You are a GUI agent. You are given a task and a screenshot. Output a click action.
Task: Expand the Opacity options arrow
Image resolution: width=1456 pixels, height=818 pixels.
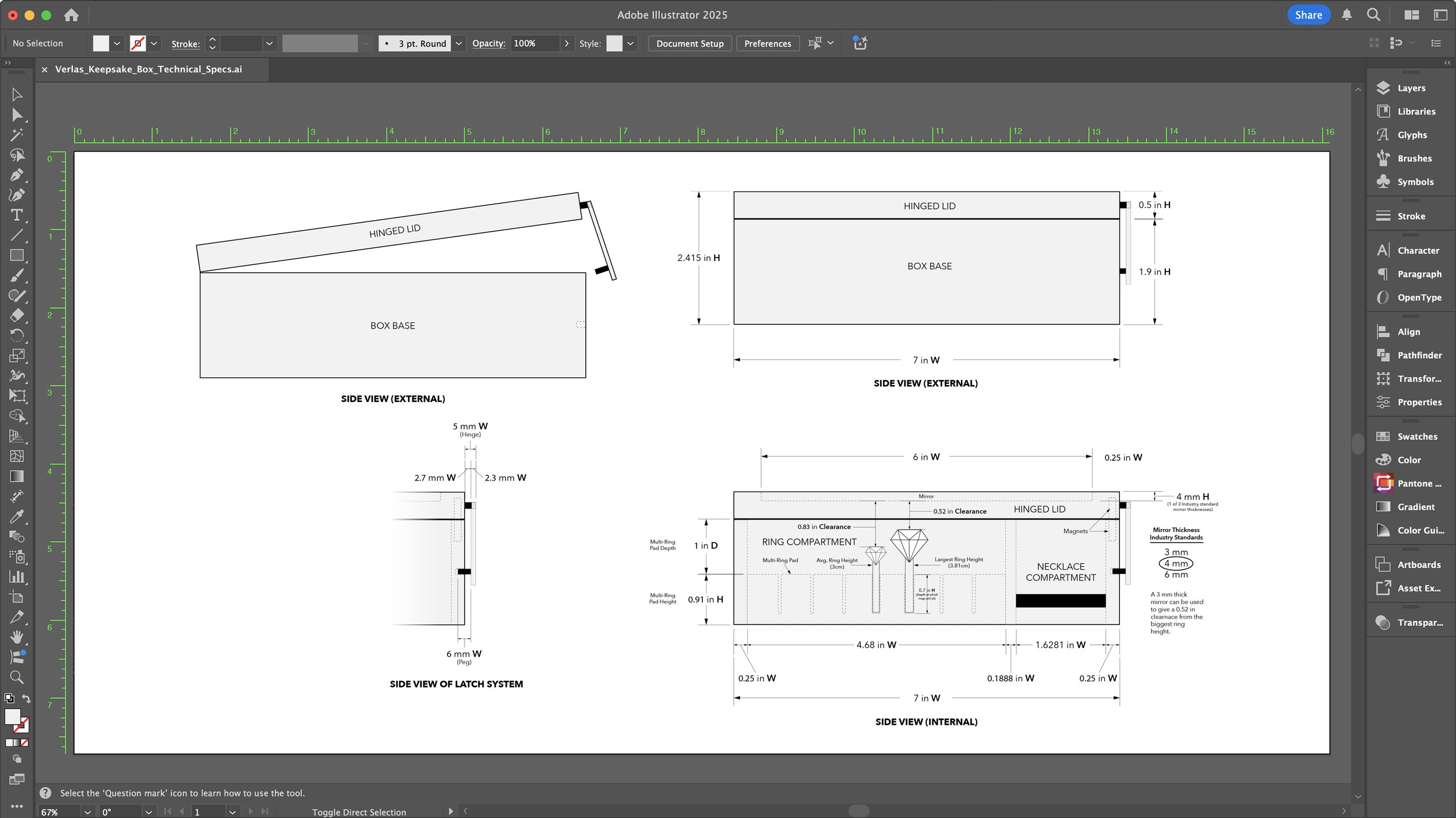point(567,43)
